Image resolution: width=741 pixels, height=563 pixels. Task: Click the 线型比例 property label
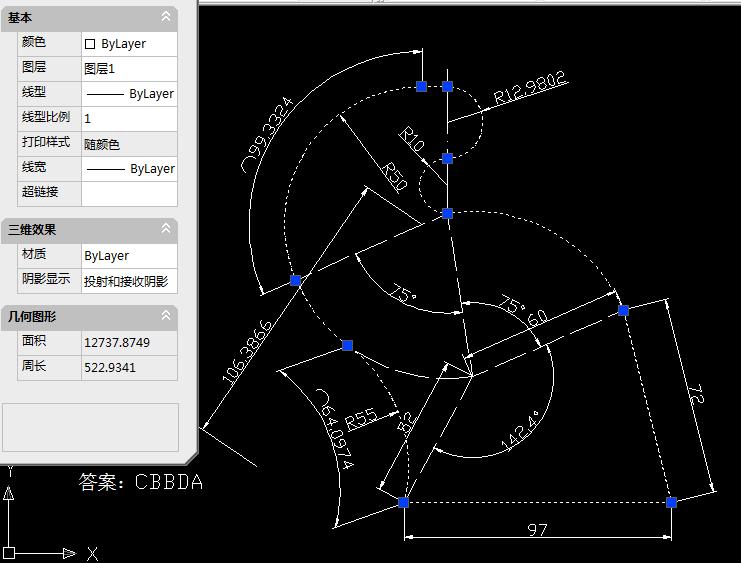46,117
